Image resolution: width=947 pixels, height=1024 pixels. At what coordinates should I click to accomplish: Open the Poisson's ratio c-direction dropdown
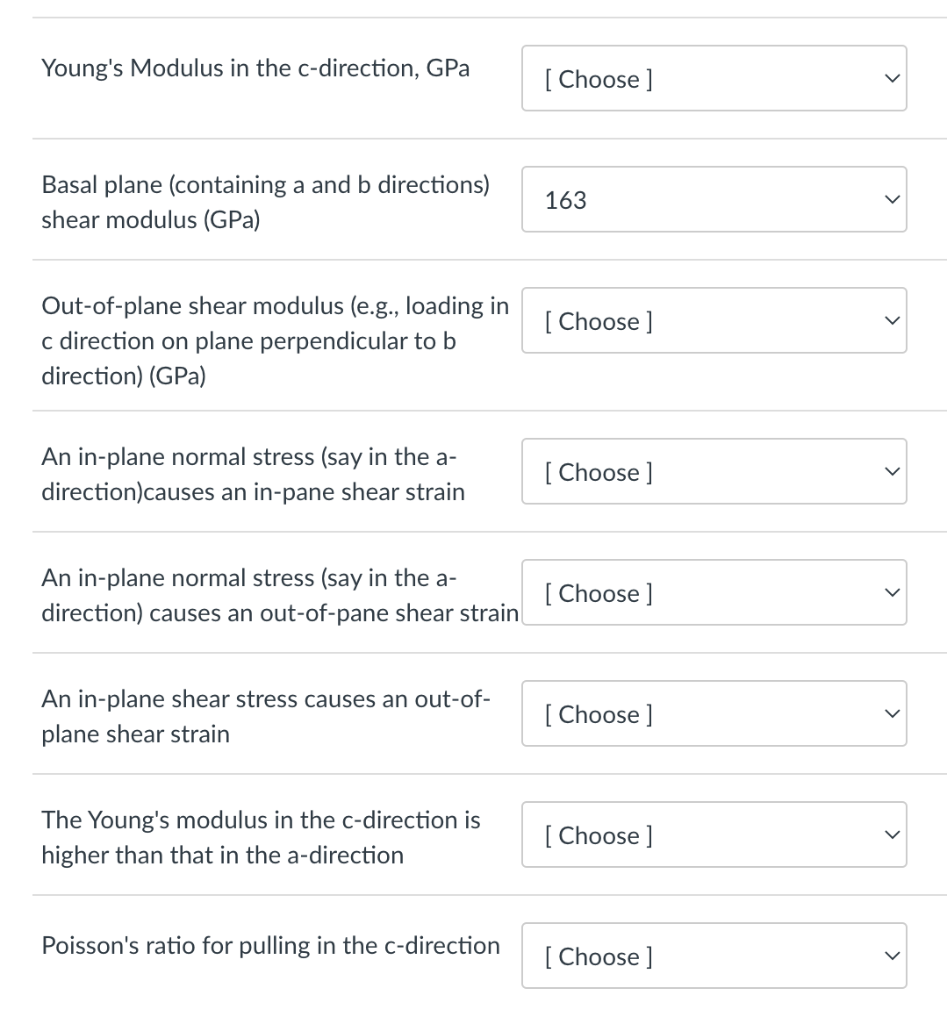(713, 956)
